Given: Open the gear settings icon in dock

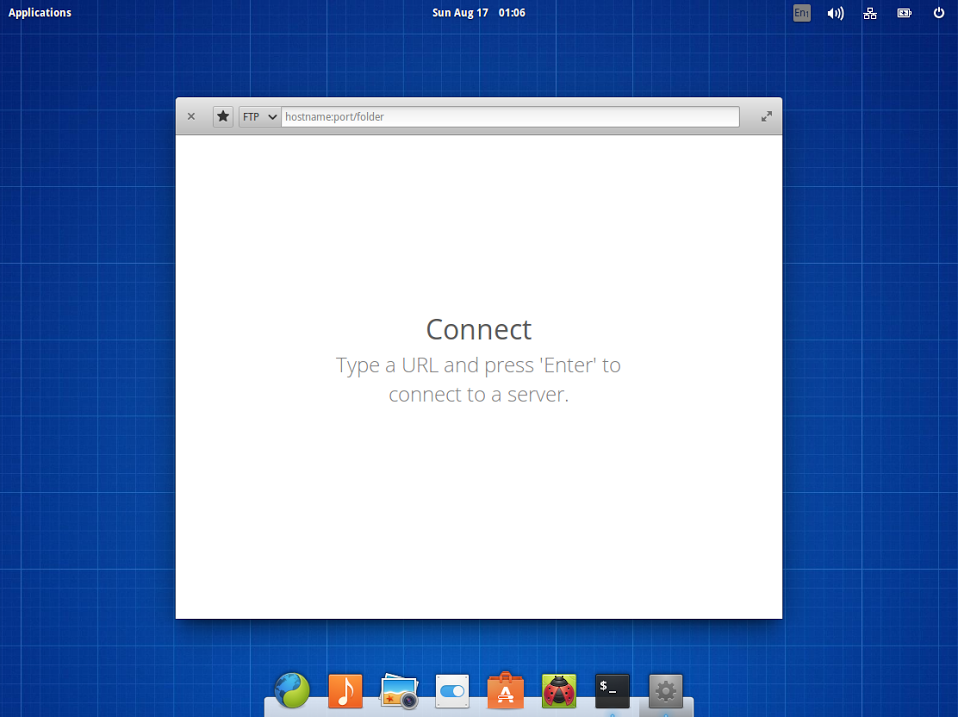Looking at the screenshot, I should coord(665,691).
